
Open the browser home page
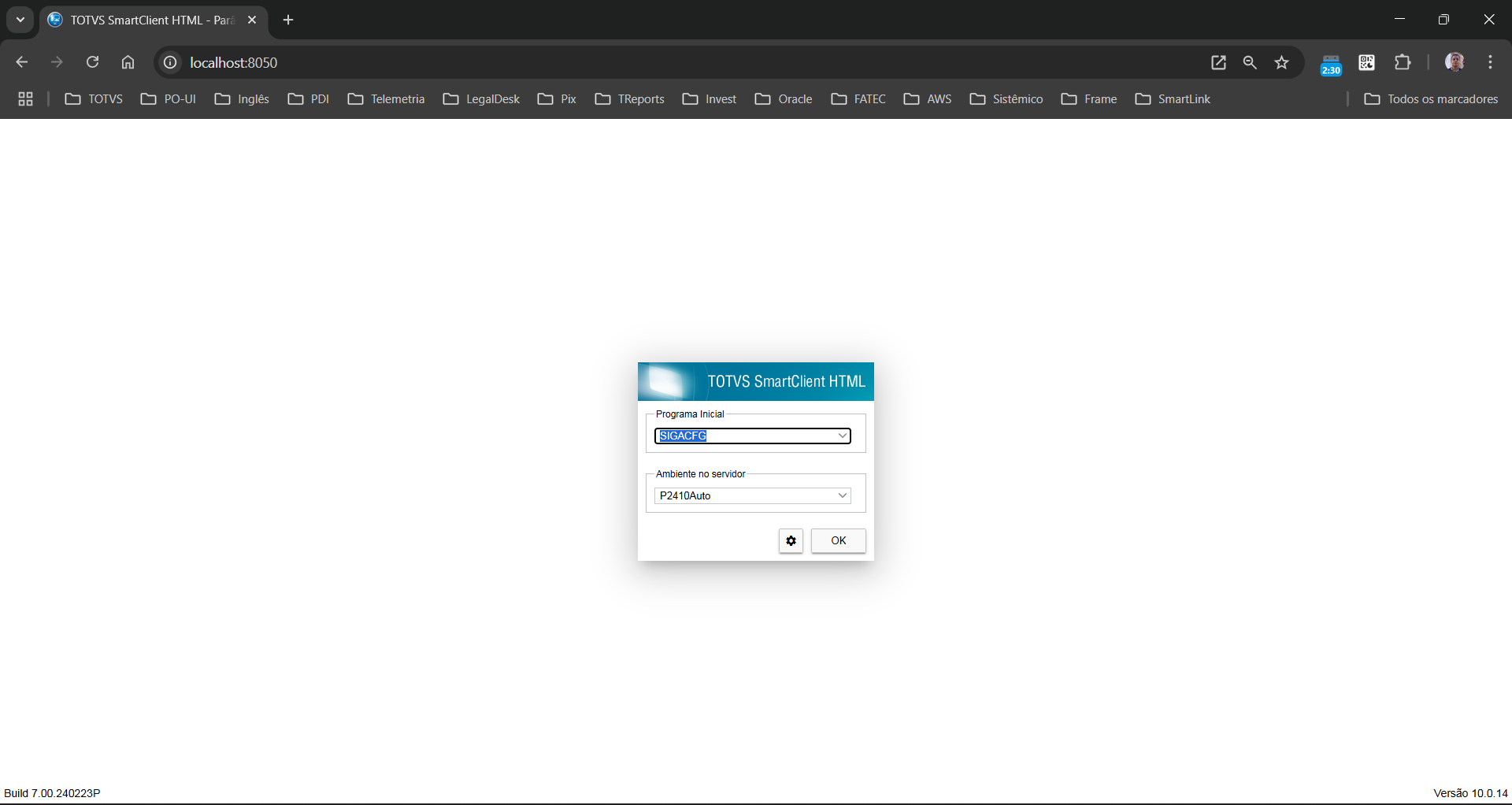(x=128, y=62)
